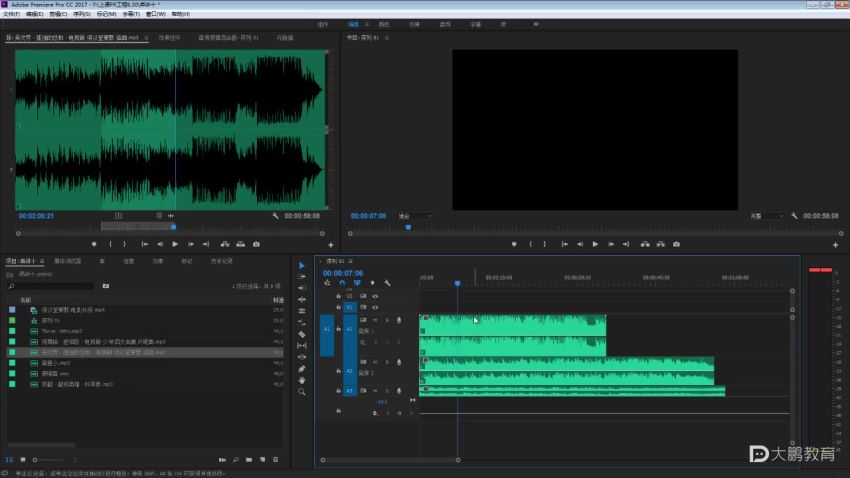Create new bin in Project panel
This screenshot has height=478, width=850.
[249, 460]
